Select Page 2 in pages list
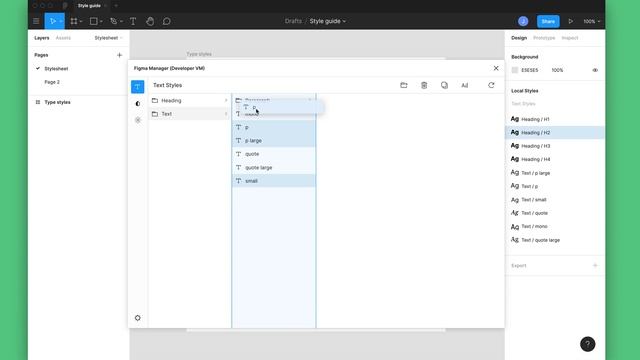 pos(52,82)
